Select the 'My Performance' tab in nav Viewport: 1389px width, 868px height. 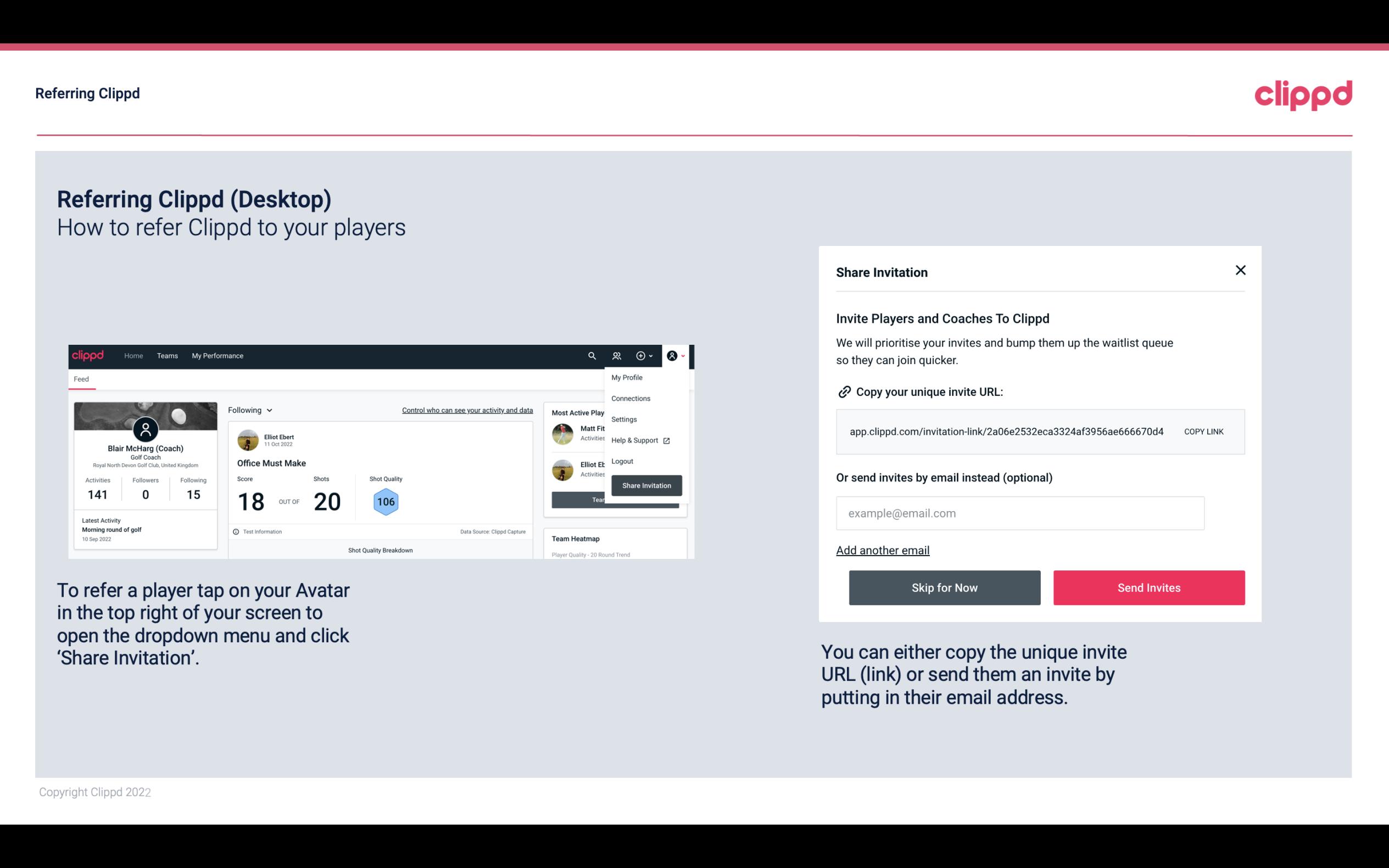coord(218,355)
